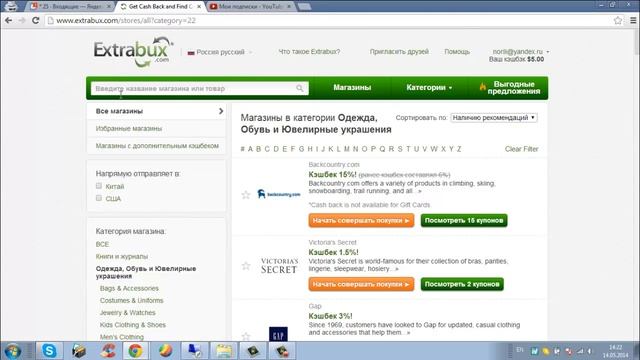Click the Victoria's Secret store name link
Screen dimensions: 640x360
pyautogui.click(x=332, y=242)
